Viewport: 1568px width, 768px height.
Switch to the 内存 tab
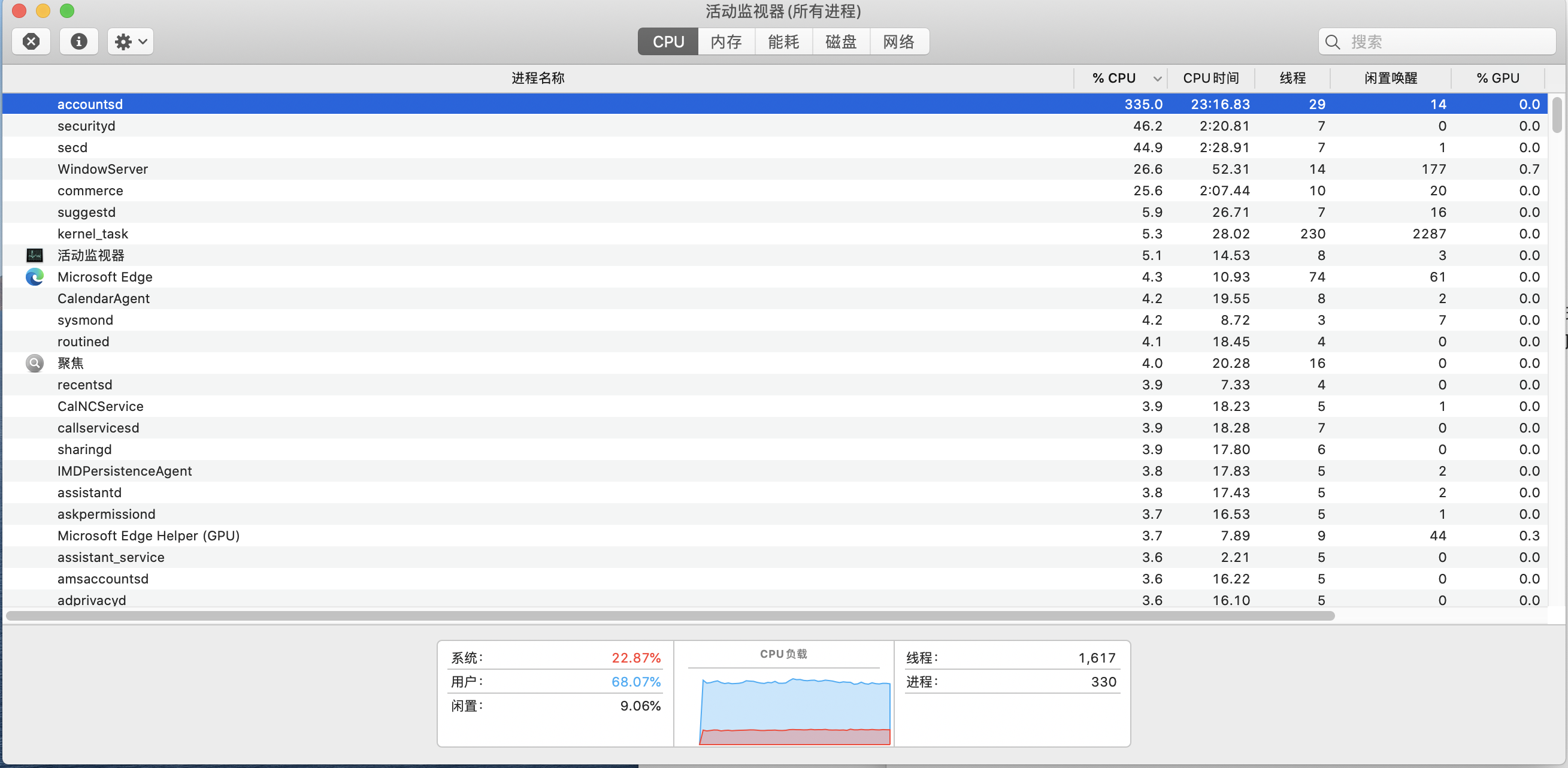click(725, 42)
